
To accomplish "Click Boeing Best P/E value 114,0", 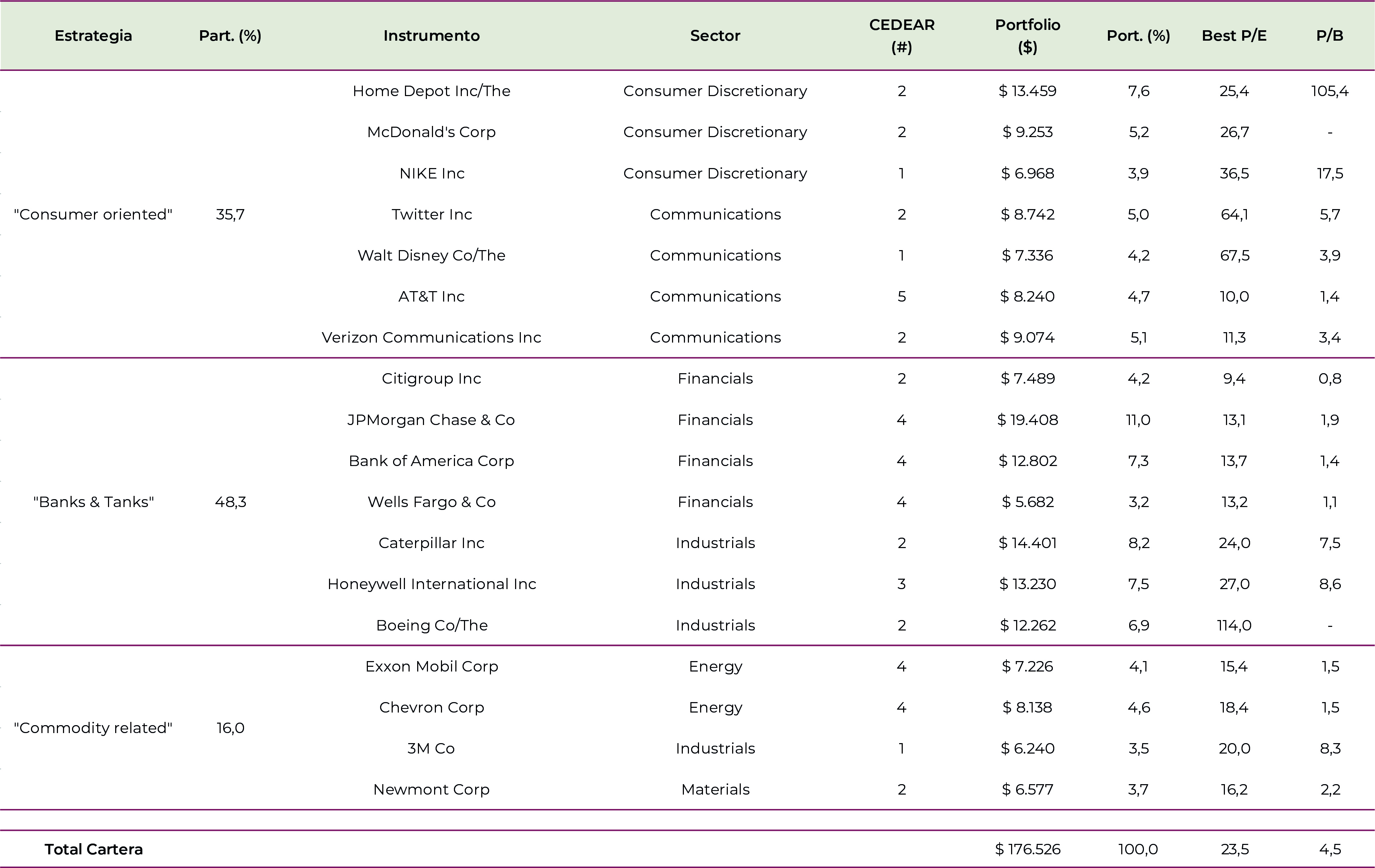I will click(1234, 625).
